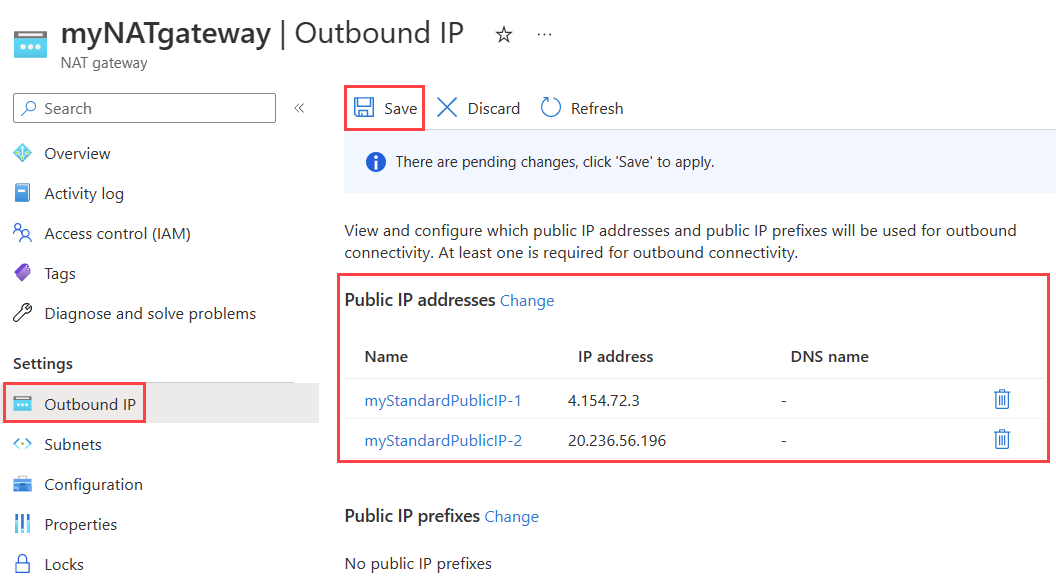Screen dimensions: 1056x588
Task: Focus the sidebar Search field
Action: tap(150, 108)
